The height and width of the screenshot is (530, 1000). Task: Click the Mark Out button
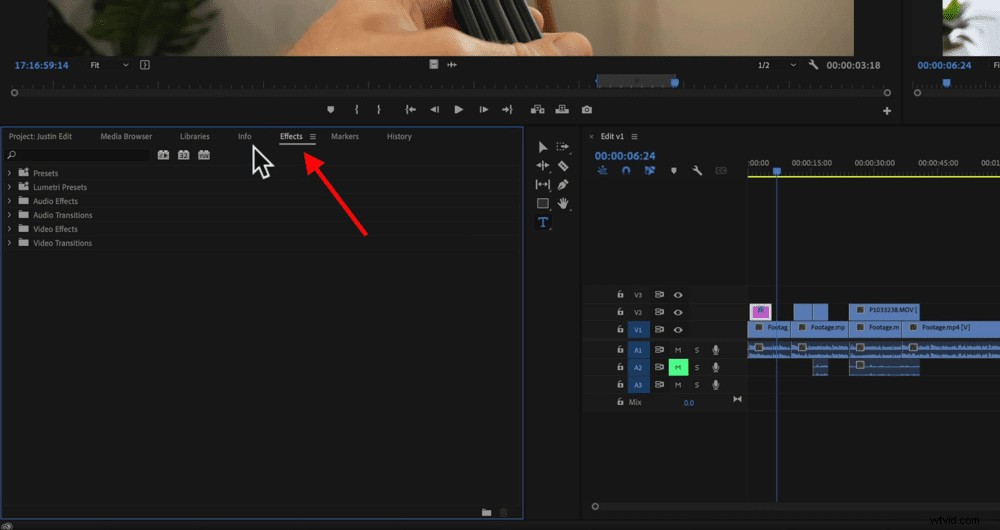(x=379, y=110)
